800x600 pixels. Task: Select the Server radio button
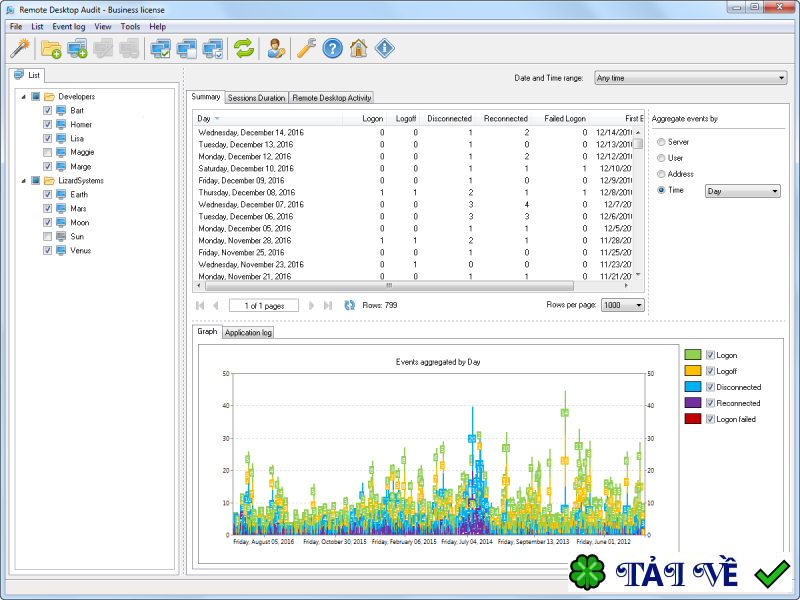[x=661, y=143]
